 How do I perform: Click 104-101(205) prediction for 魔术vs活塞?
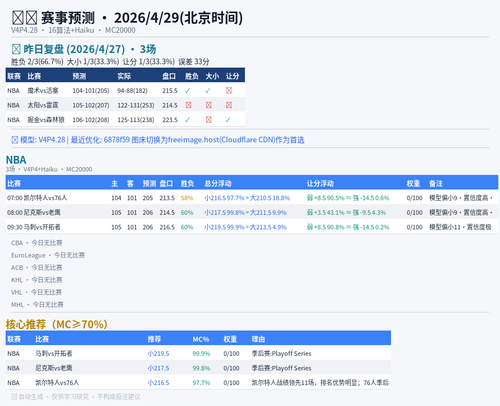coord(91,91)
